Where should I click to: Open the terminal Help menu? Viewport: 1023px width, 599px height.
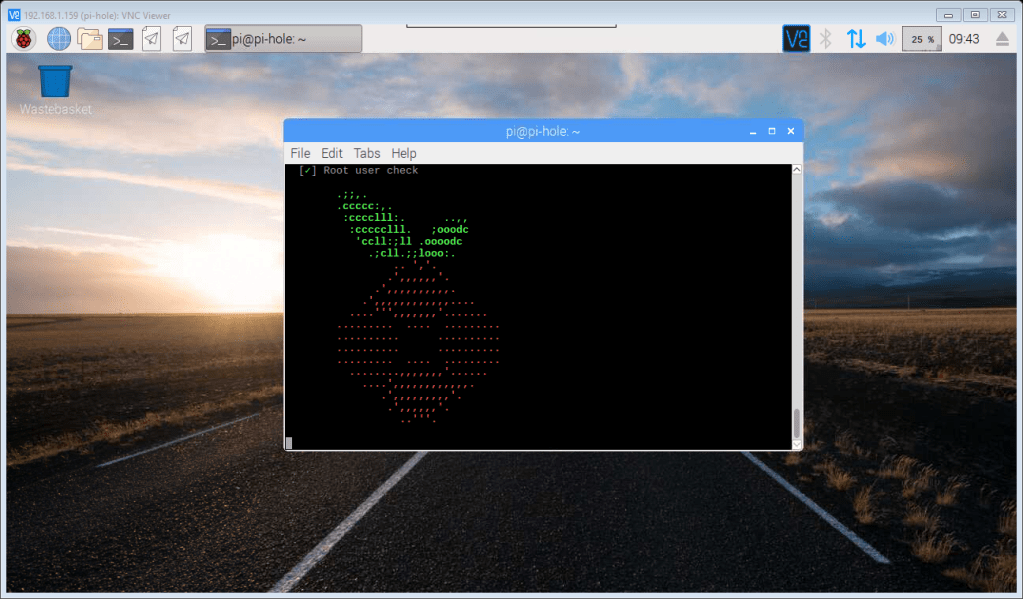(404, 153)
